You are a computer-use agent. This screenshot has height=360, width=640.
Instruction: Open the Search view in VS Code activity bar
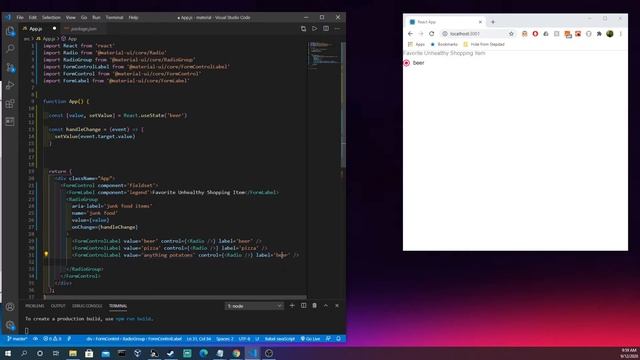[10, 49]
